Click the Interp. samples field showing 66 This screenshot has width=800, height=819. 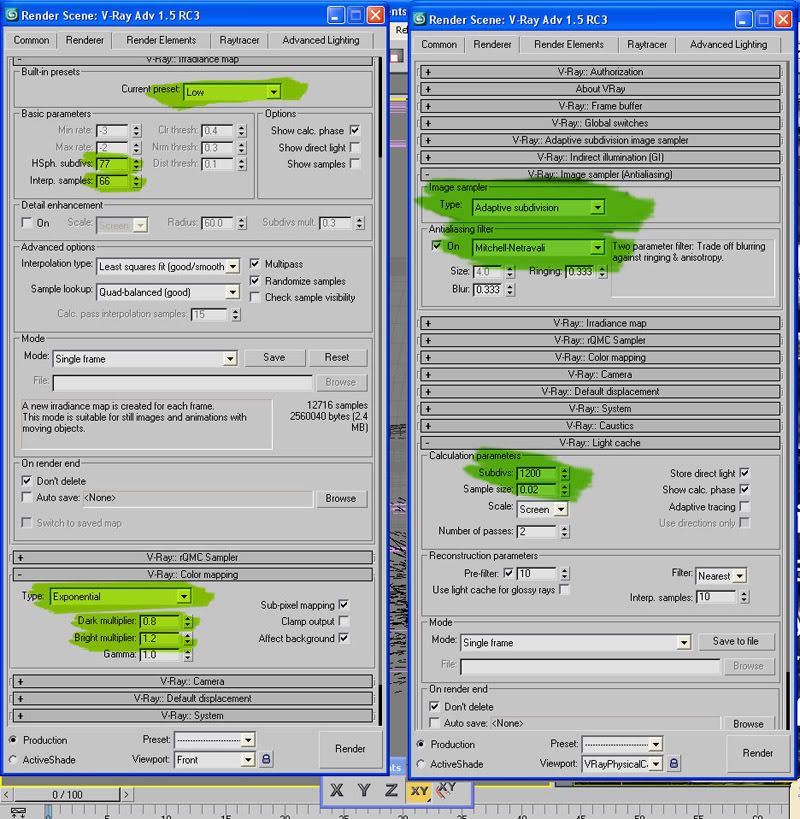(113, 181)
